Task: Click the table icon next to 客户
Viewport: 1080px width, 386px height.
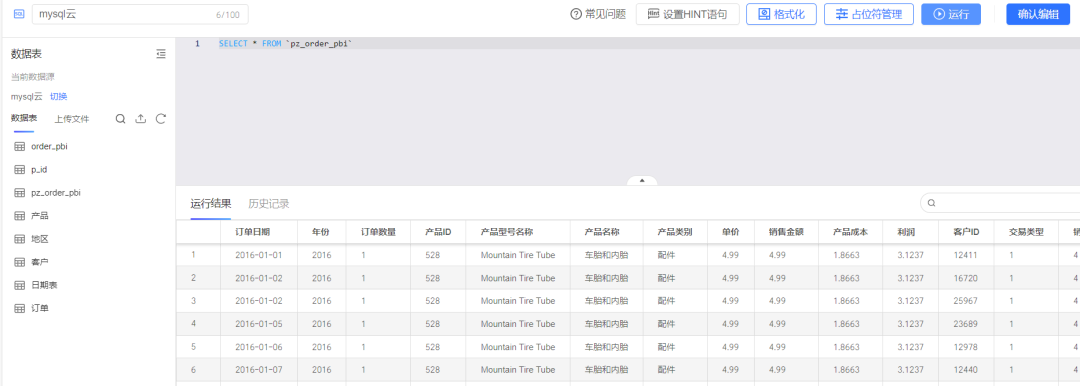Action: coord(19,262)
